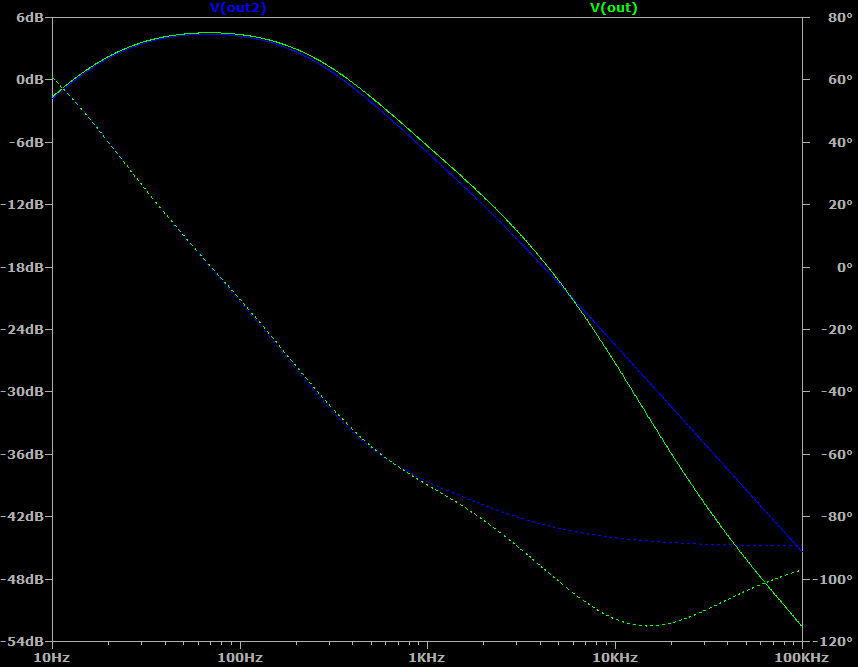Click the 100KHz frequency axis label

coord(801,657)
